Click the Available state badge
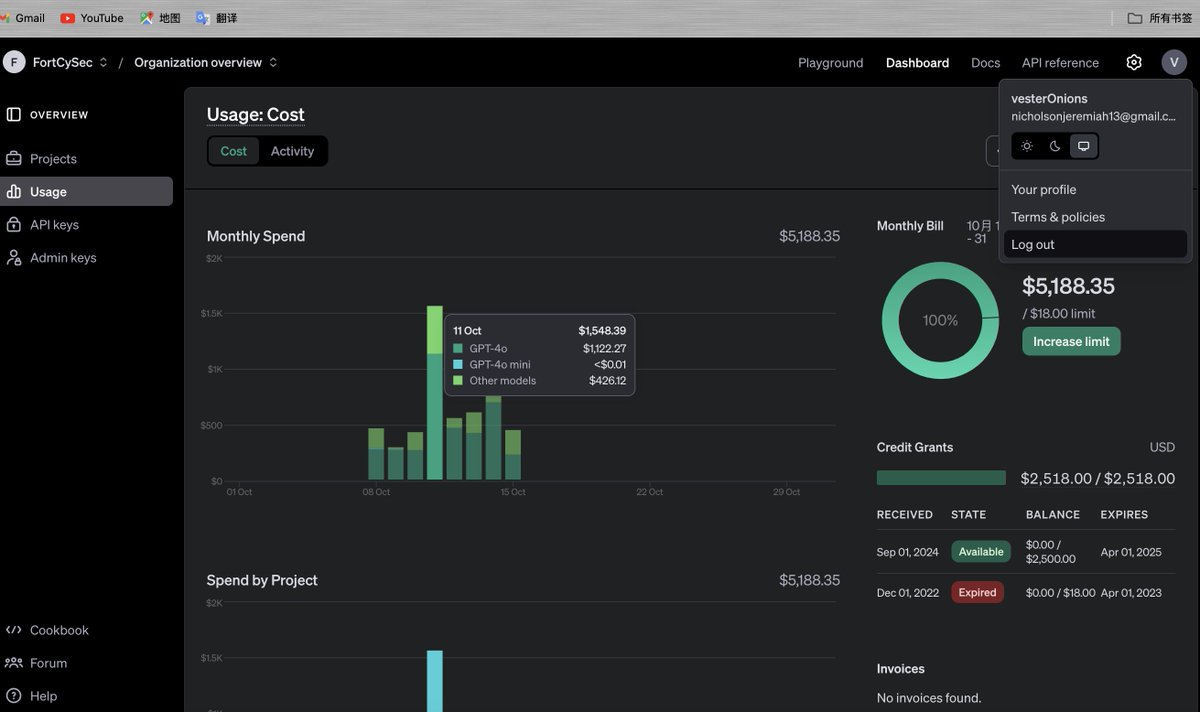Viewport: 1200px width, 712px height. [x=981, y=552]
